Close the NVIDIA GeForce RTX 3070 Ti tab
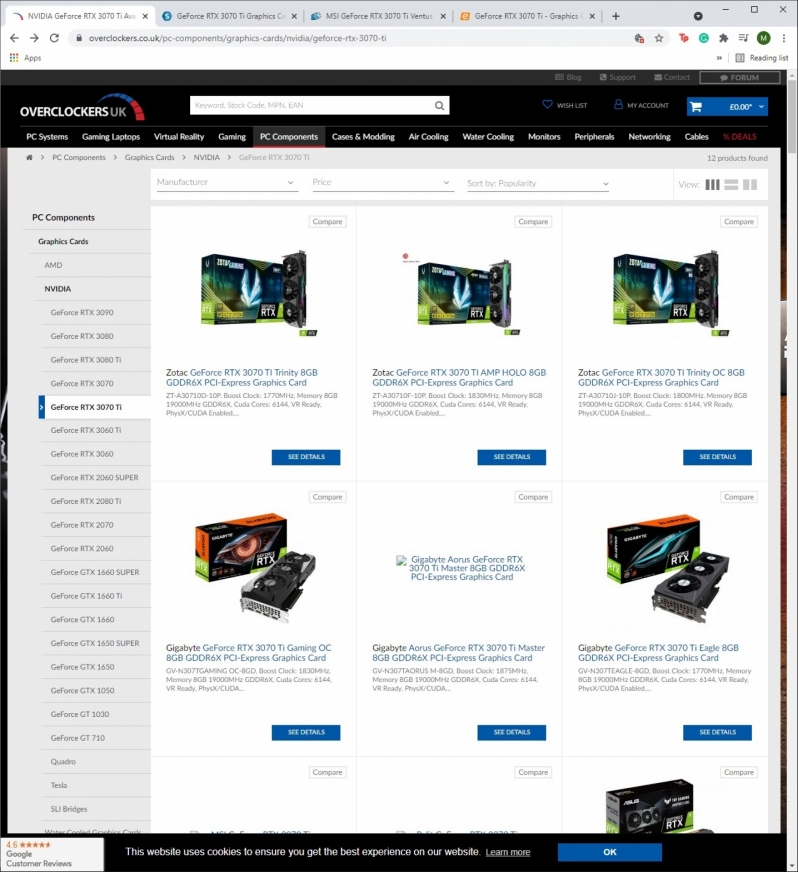The image size is (798, 872). pos(145,16)
